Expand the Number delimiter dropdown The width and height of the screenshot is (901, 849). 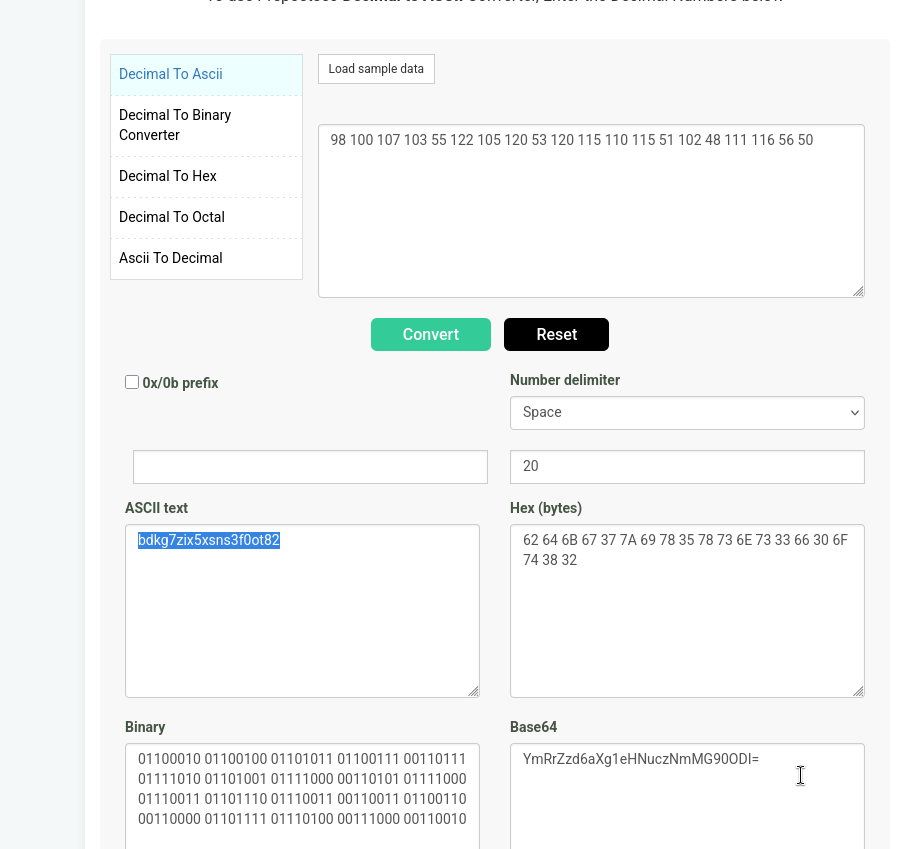click(687, 412)
